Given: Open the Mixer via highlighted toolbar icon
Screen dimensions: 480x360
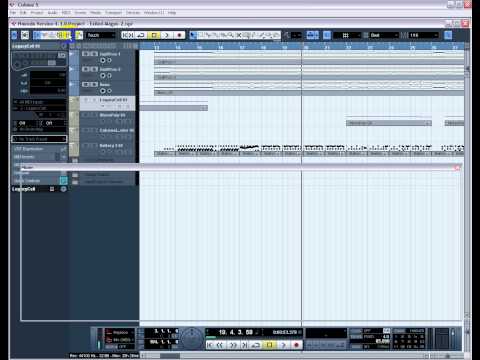Looking at the screenshot, I should click(68, 35).
